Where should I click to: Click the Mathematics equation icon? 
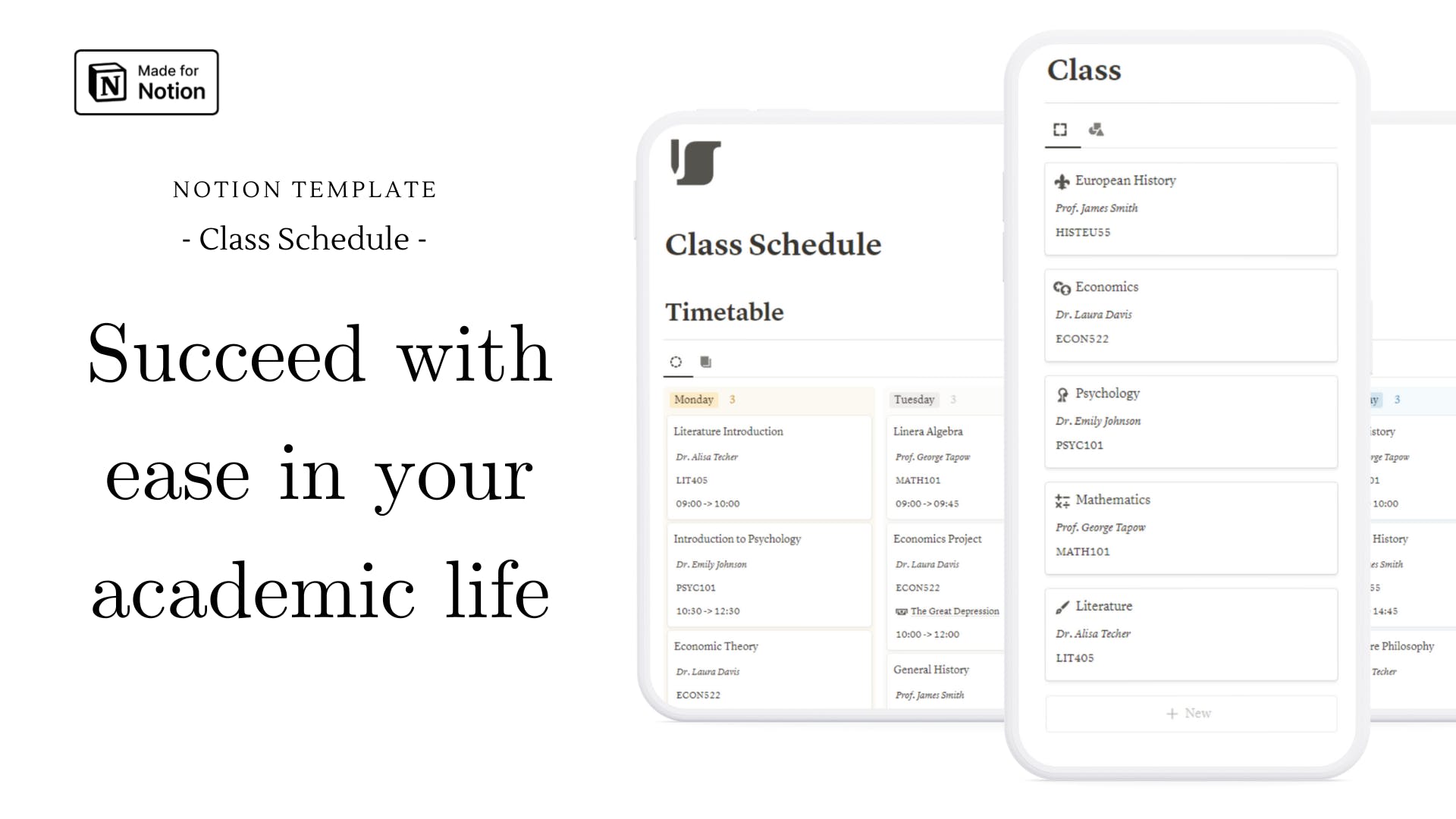[x=1062, y=500]
